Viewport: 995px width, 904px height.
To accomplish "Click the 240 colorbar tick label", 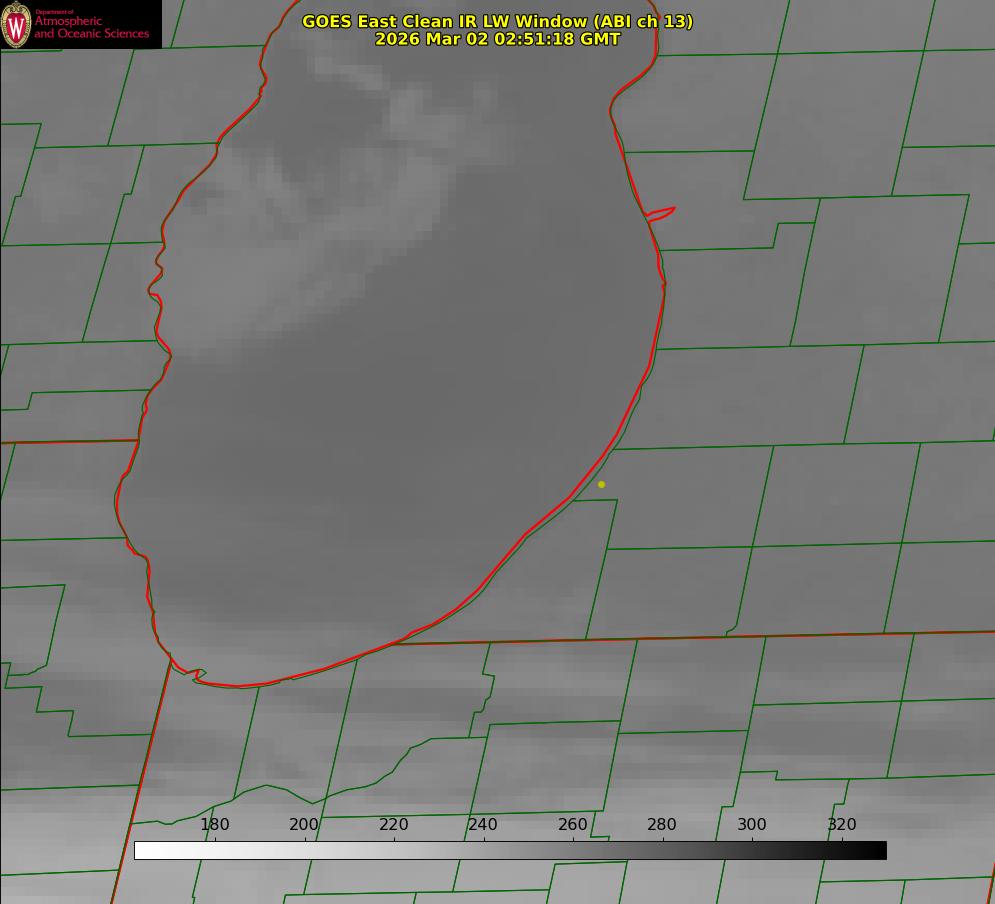I will [483, 825].
